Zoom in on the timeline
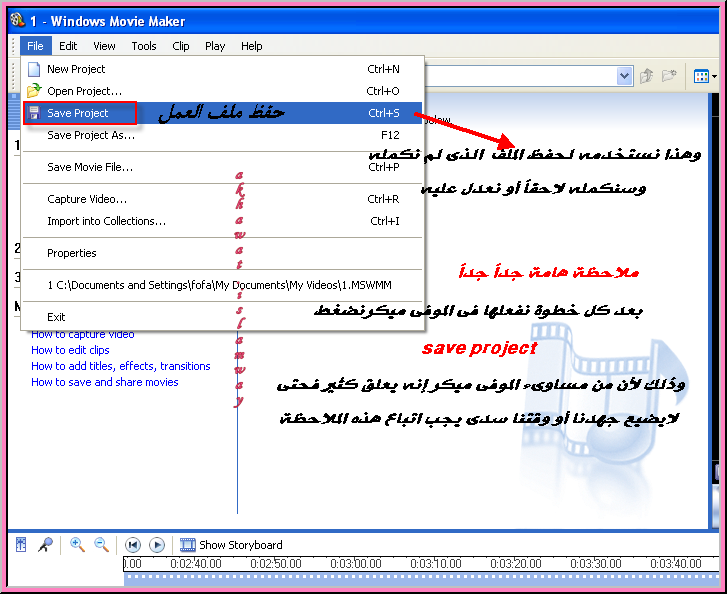 77,544
